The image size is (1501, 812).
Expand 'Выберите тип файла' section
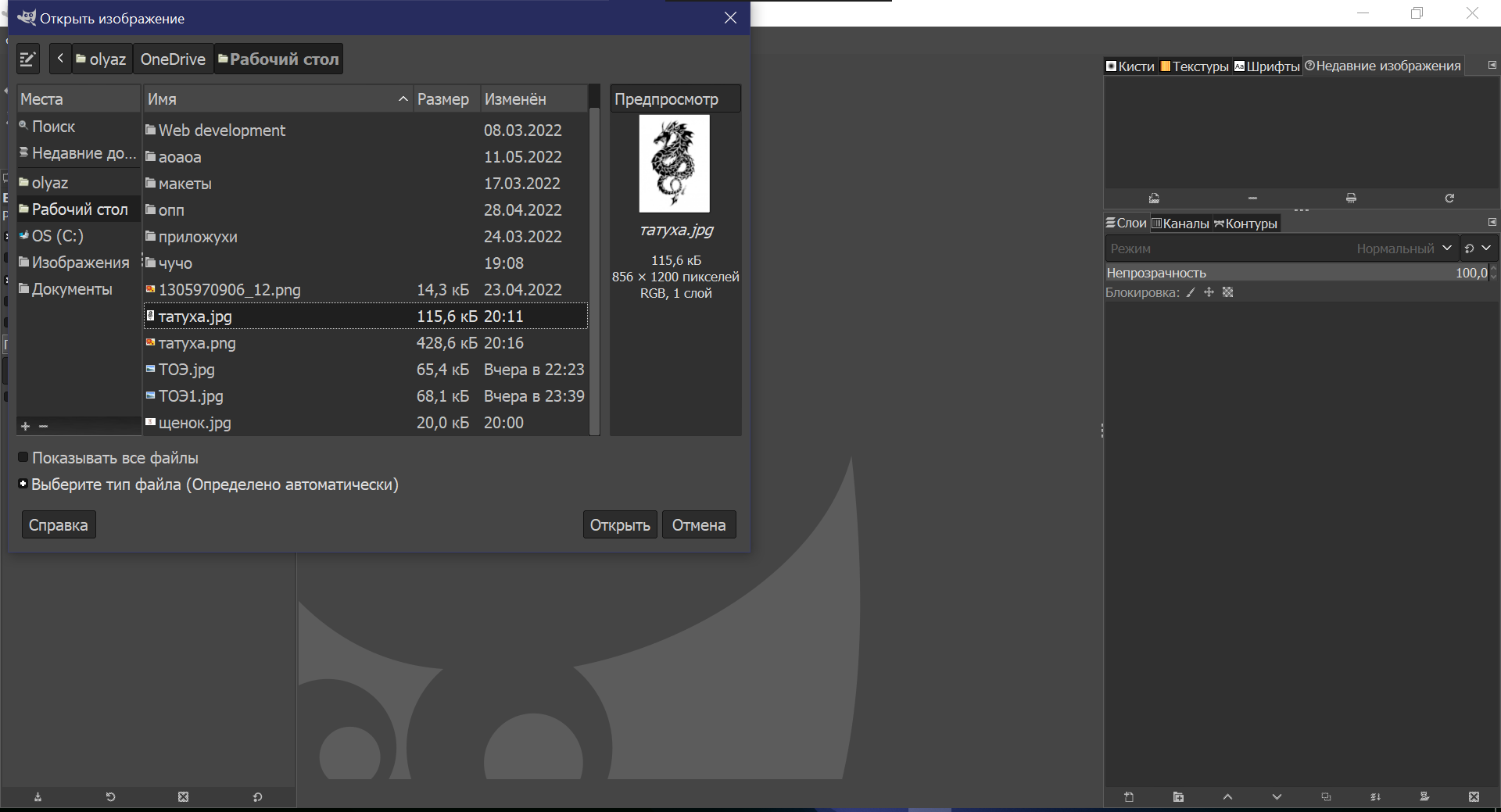pyautogui.click(x=23, y=484)
